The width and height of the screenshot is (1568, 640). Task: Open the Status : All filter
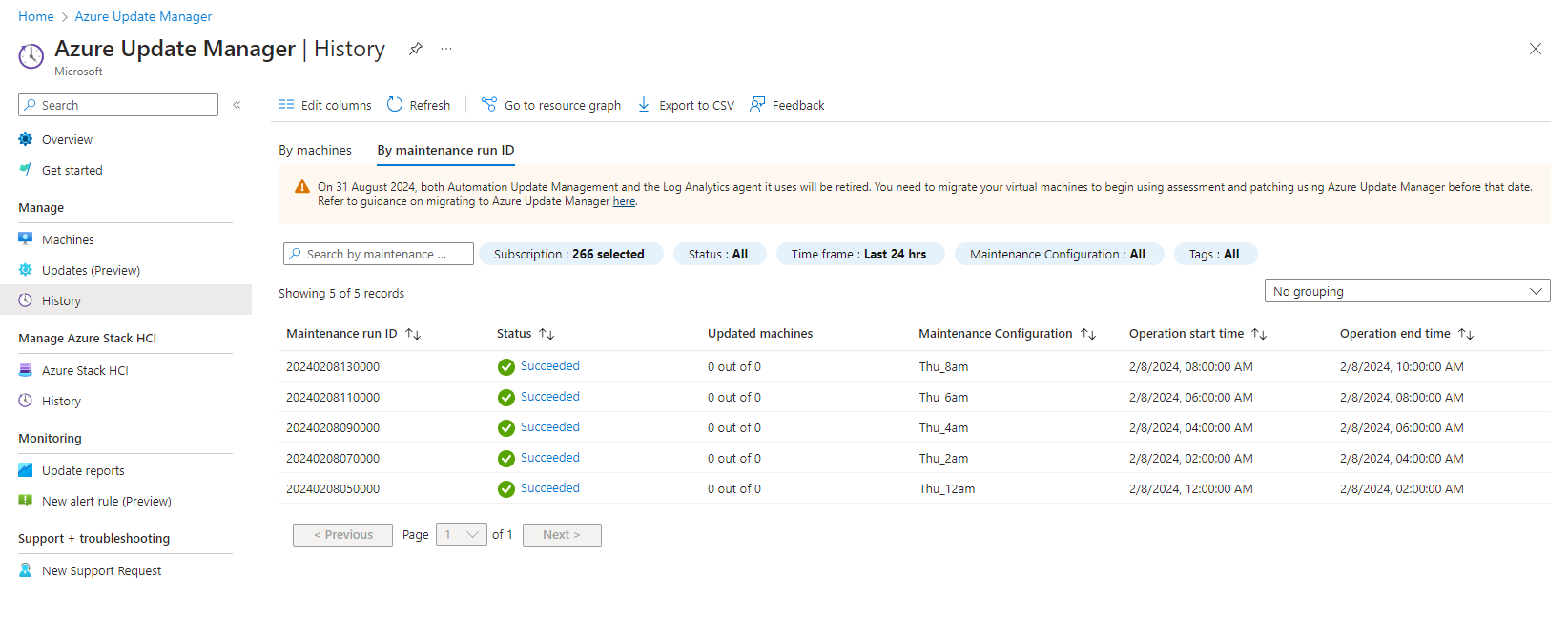point(719,254)
